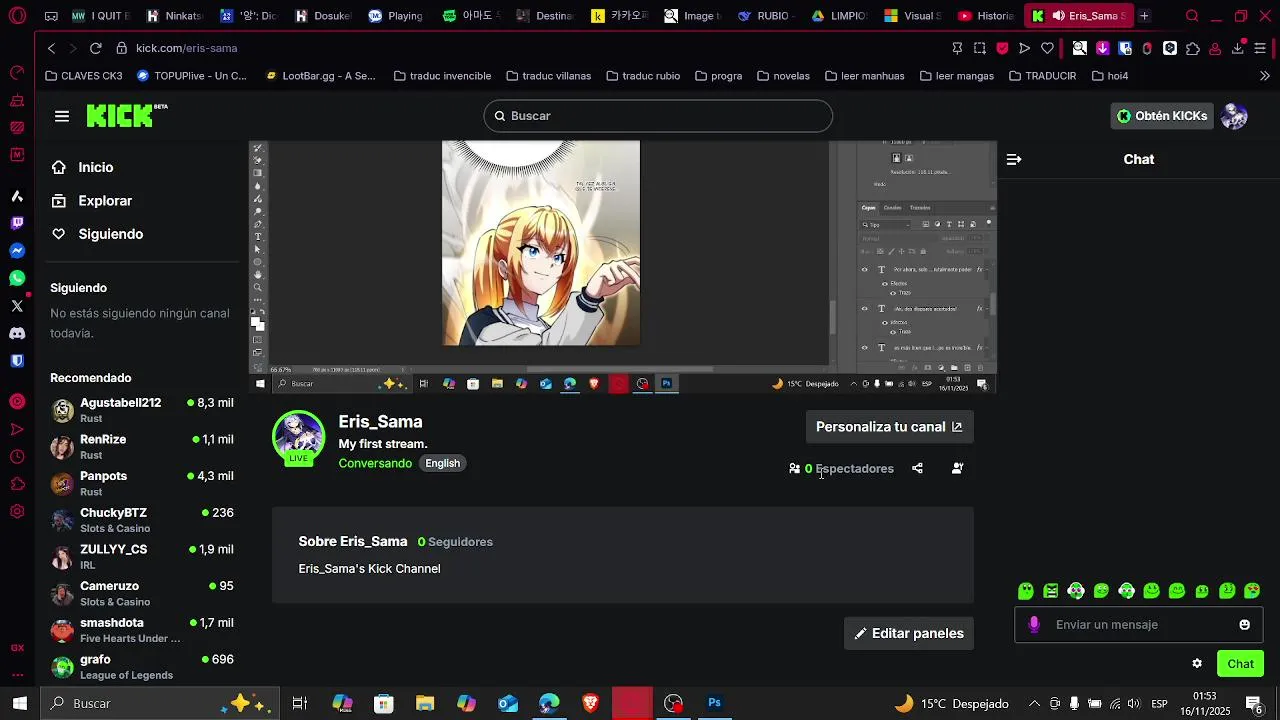Image resolution: width=1280 pixels, height=720 pixels.
Task: Open the emoji picker in chat input
Action: click(x=1244, y=625)
